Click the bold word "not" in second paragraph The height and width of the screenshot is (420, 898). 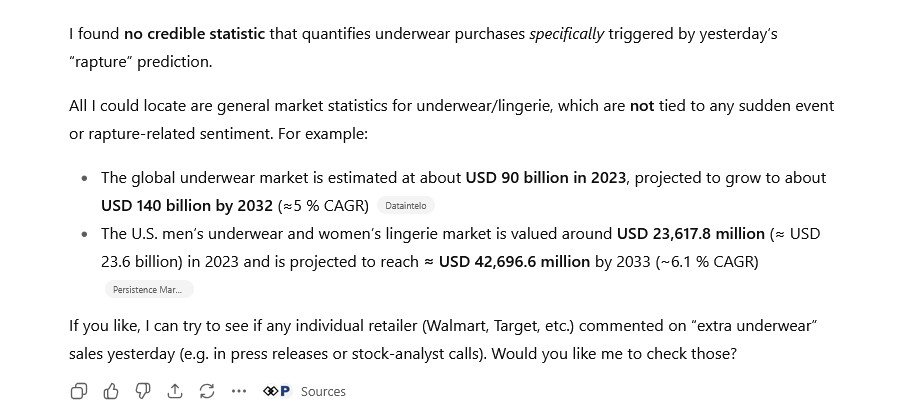click(x=641, y=105)
